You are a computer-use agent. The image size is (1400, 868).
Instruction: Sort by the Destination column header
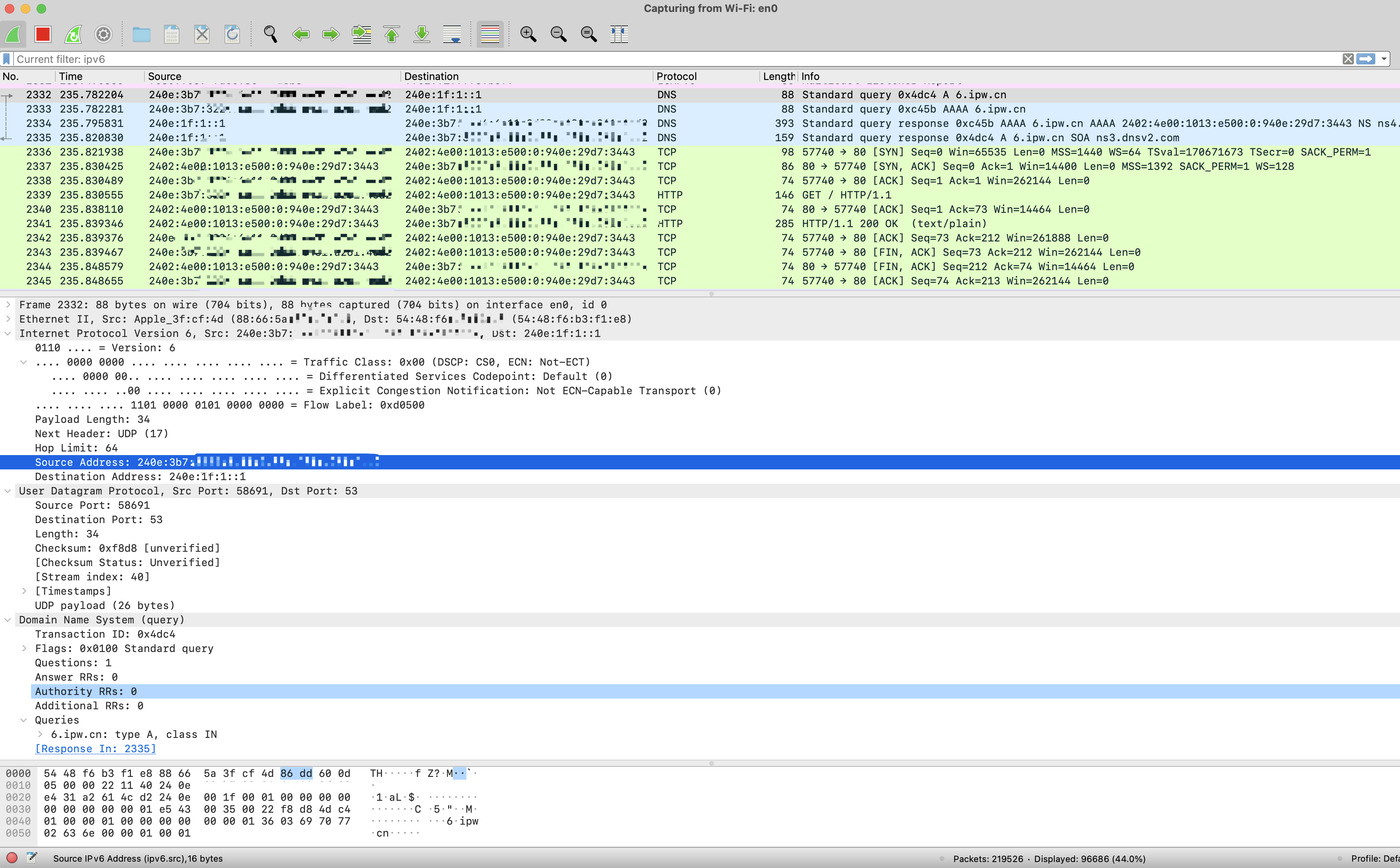[526, 76]
